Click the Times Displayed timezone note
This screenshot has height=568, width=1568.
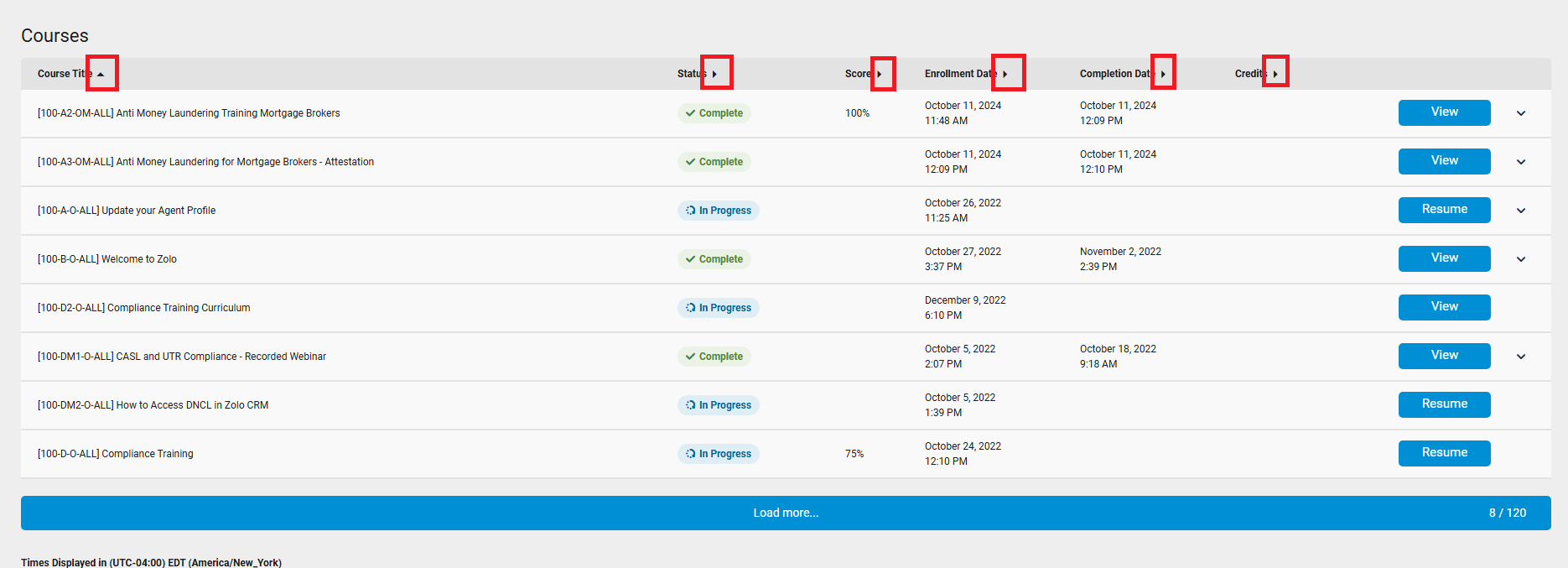(151, 562)
